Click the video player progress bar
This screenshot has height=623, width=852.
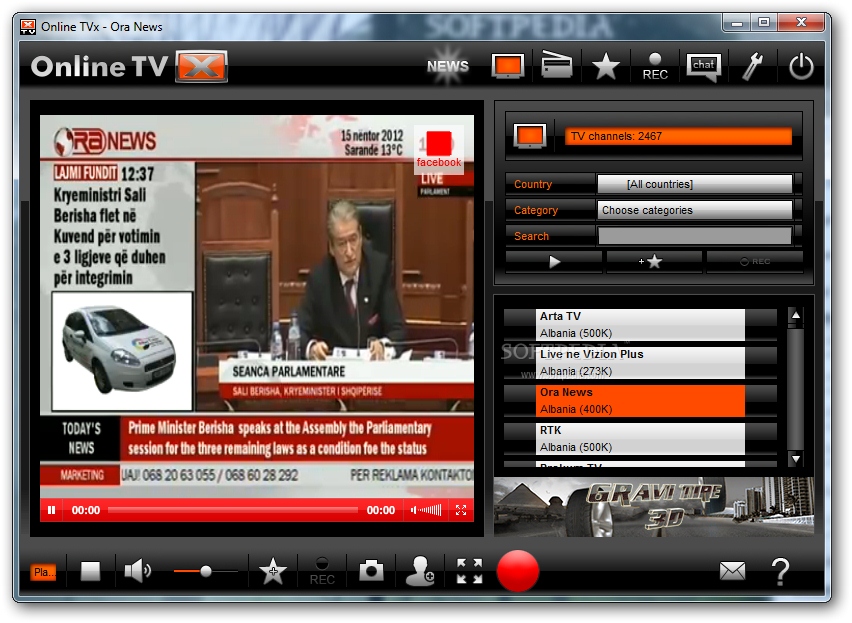[233, 510]
